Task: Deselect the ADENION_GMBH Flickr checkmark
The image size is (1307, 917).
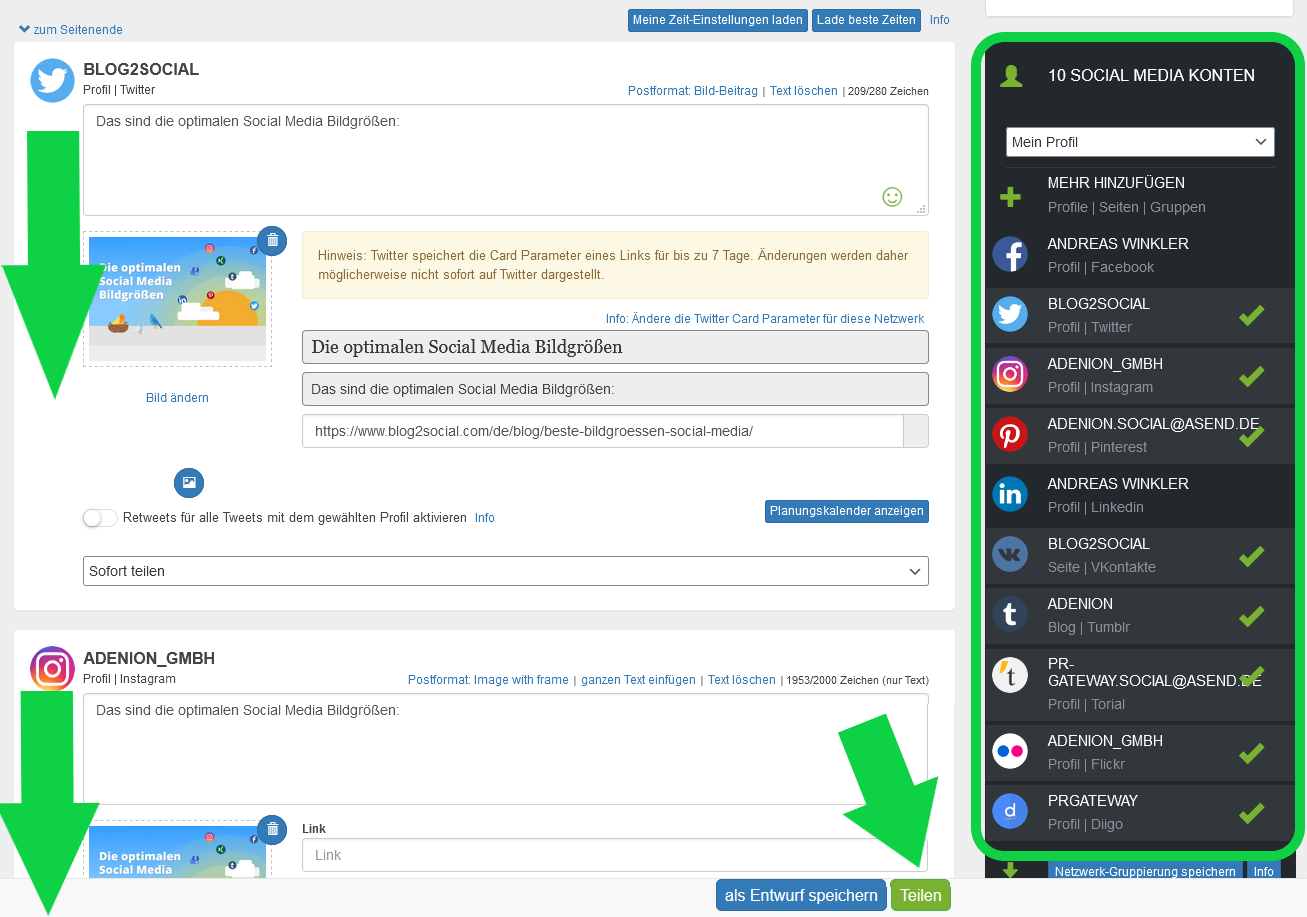Action: (1251, 752)
